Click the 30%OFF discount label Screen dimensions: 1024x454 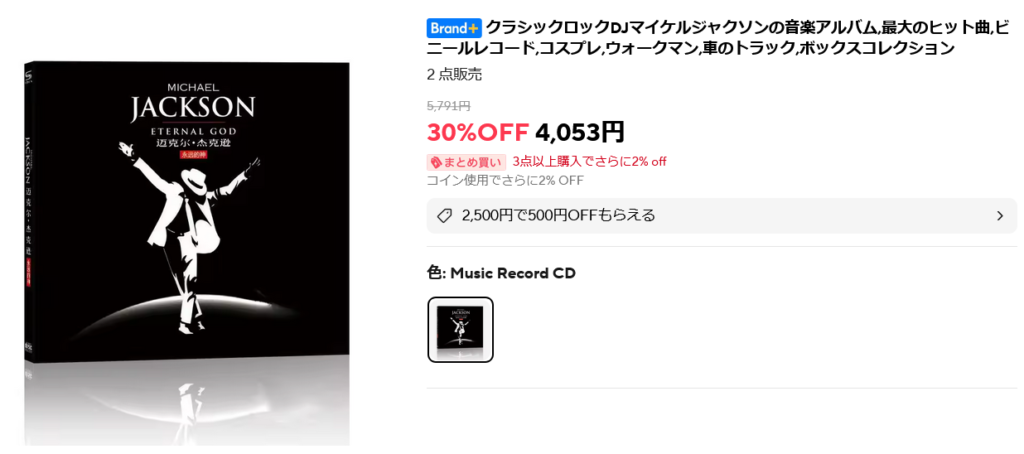477,133
